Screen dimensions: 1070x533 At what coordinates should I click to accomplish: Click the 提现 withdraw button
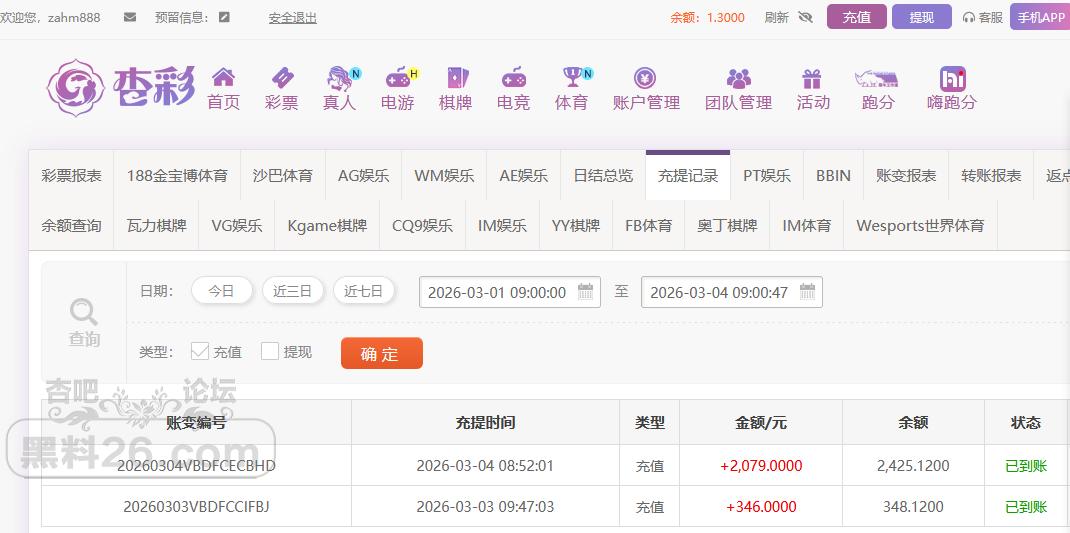[921, 17]
